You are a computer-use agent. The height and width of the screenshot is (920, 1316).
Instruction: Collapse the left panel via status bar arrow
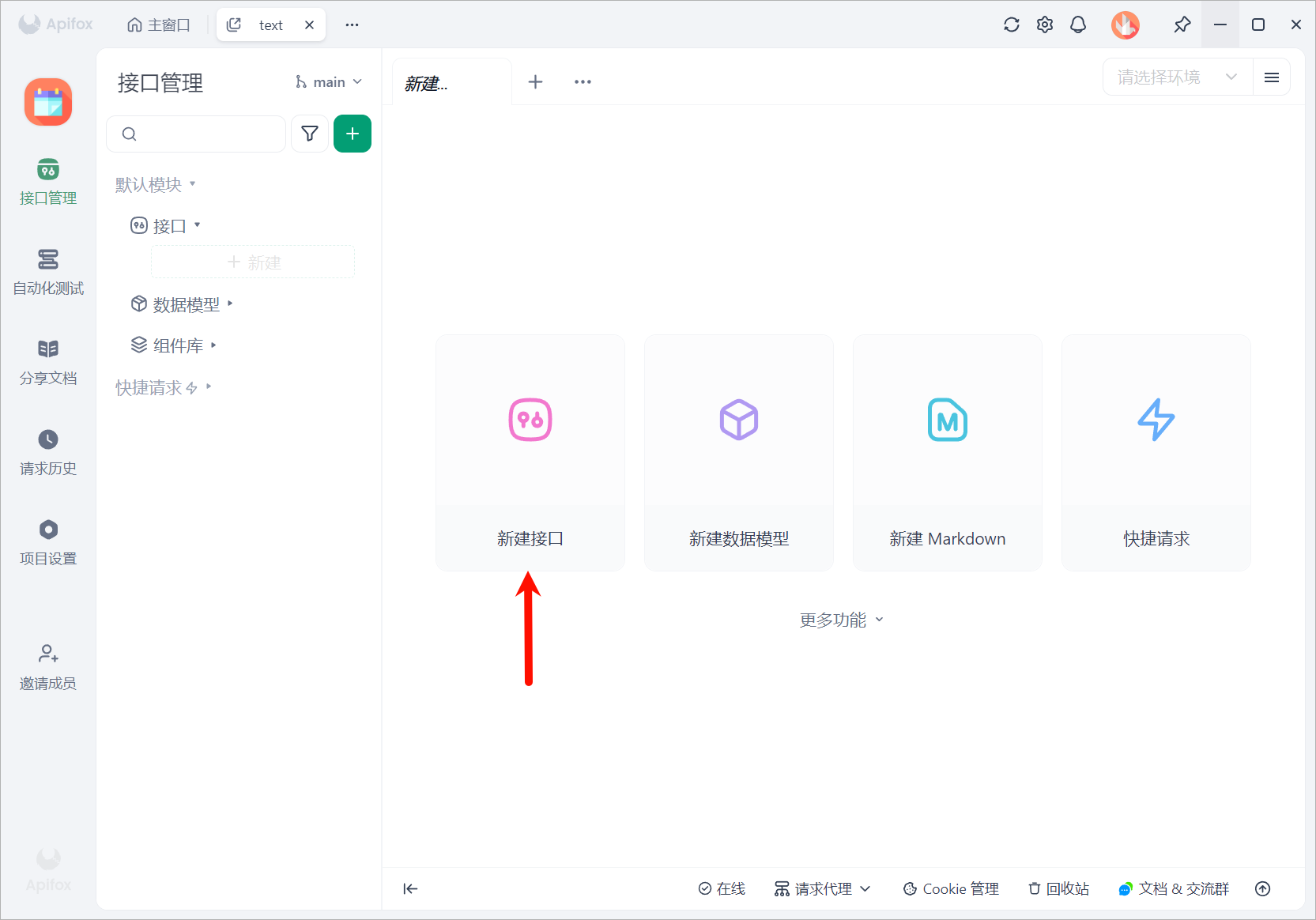[410, 888]
